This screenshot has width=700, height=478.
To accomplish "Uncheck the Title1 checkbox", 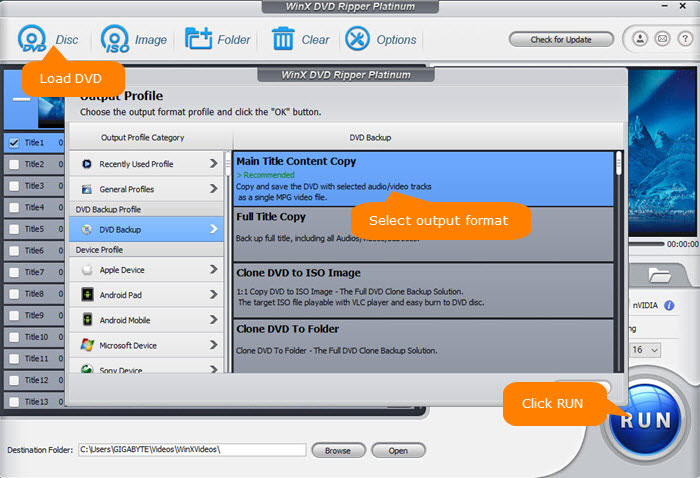I will point(14,143).
